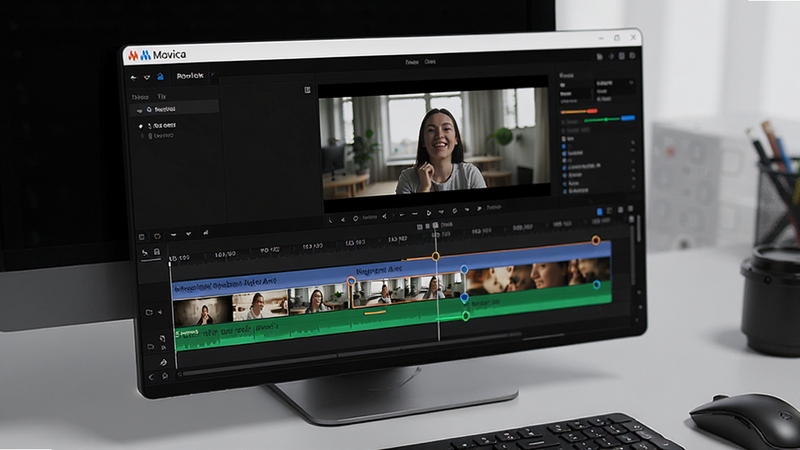The image size is (800, 450).
Task: Click last icon in top-right header group
Action: coord(632,55)
